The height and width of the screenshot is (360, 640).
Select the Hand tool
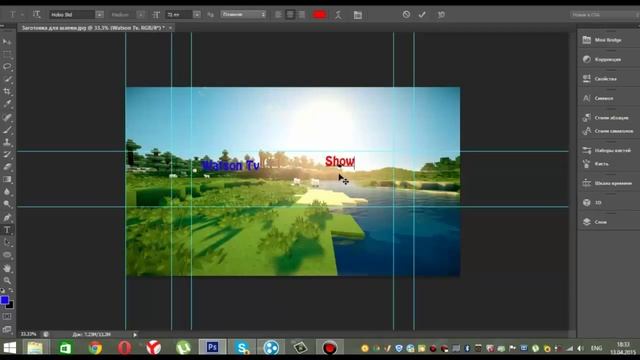[x=7, y=268]
